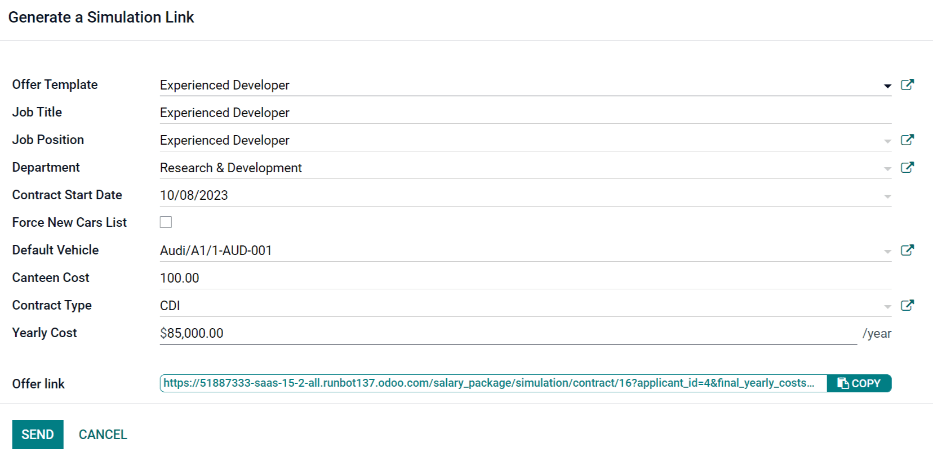Expand the Contract Type dropdown arrow

click(887, 306)
